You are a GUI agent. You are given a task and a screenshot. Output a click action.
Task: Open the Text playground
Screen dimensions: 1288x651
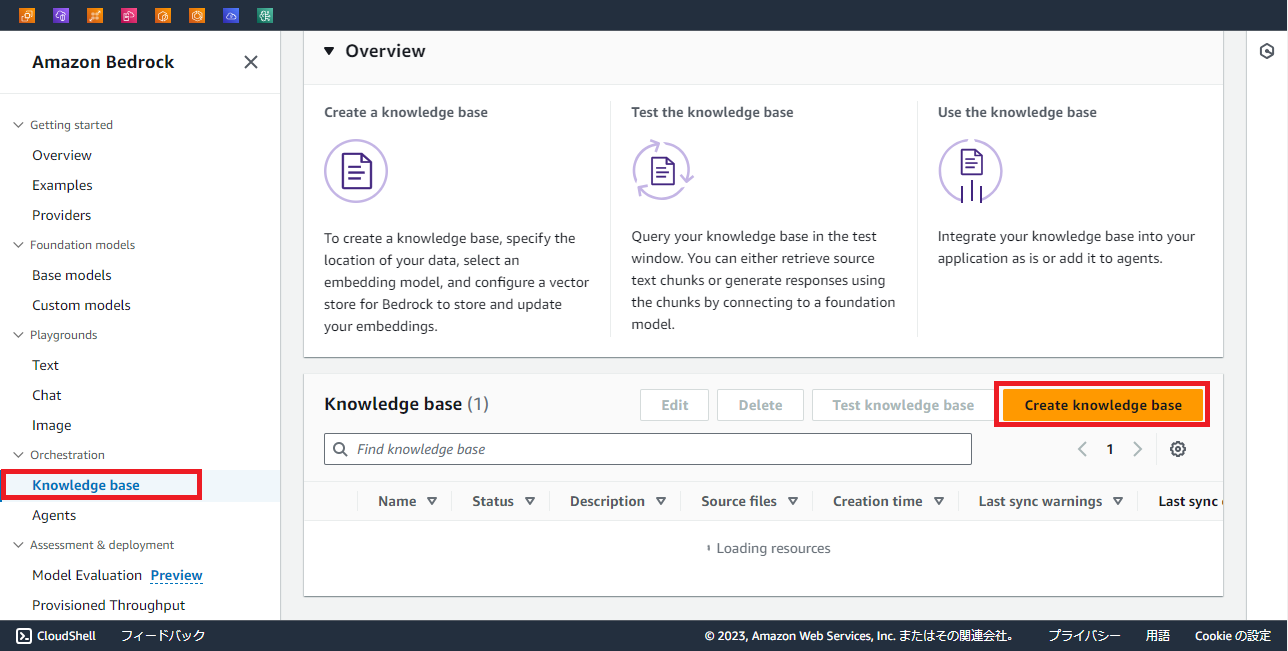[x=45, y=365]
